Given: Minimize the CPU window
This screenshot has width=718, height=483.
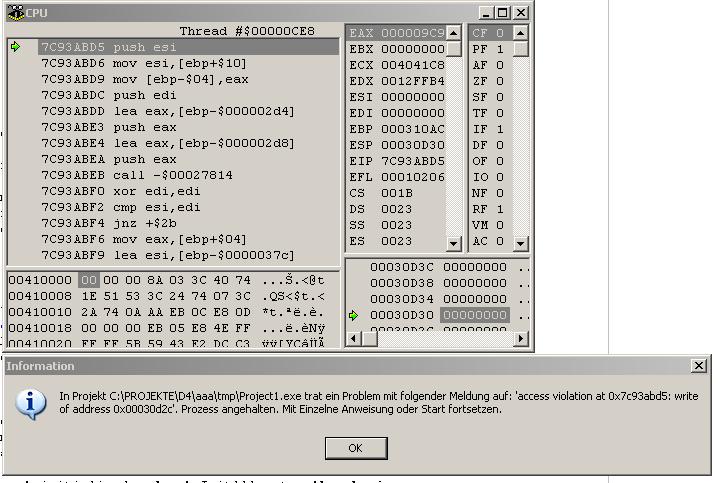Looking at the screenshot, I should point(487,13).
